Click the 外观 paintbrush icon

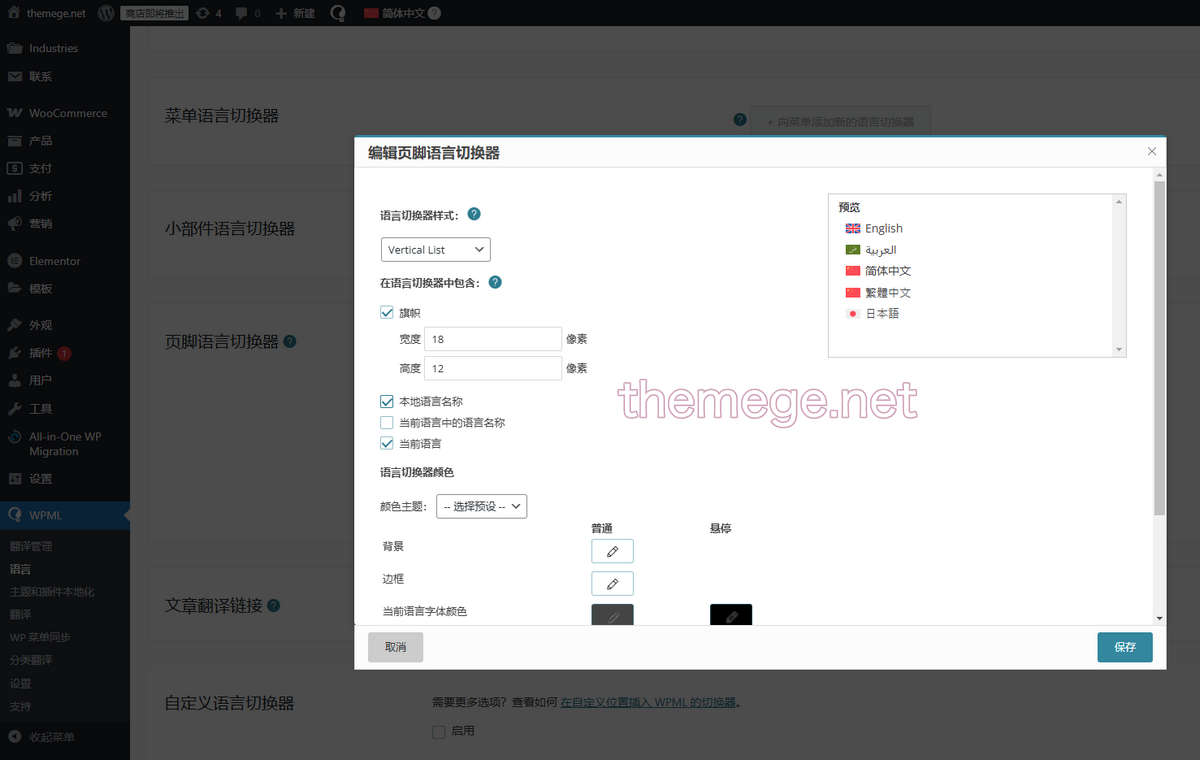click(15, 325)
